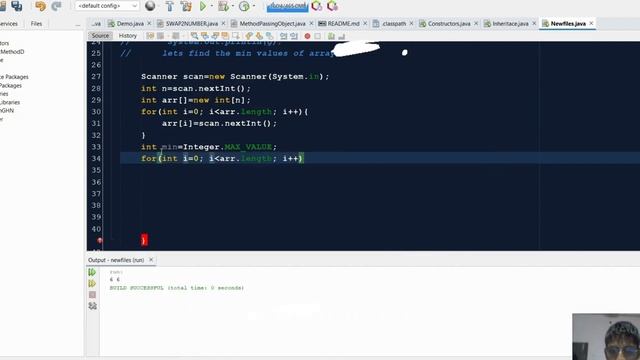Click the Stop icon in Output panel
This screenshot has height=360, width=640.
pos(92,295)
